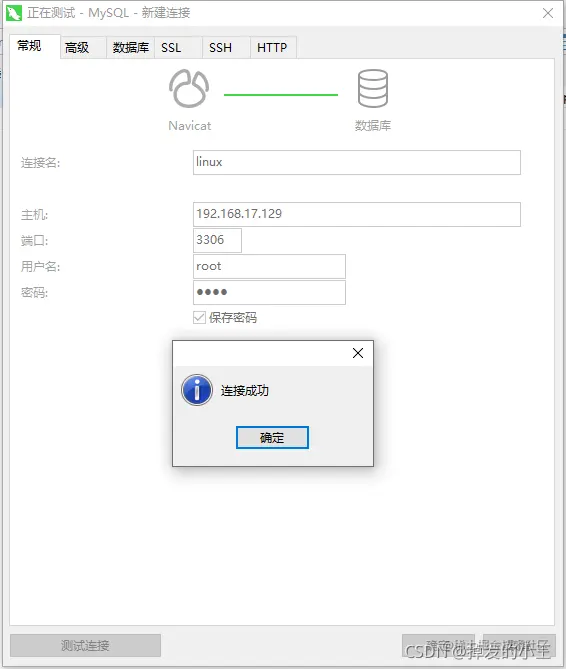
Task: Click the port field showing 3306
Action: coord(217,240)
